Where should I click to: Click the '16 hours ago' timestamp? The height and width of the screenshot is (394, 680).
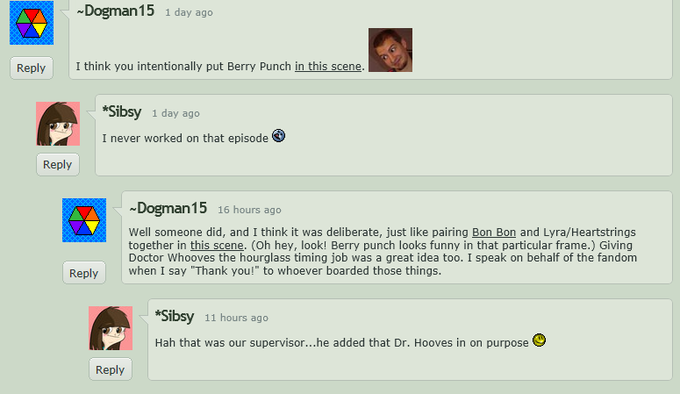pos(249,210)
